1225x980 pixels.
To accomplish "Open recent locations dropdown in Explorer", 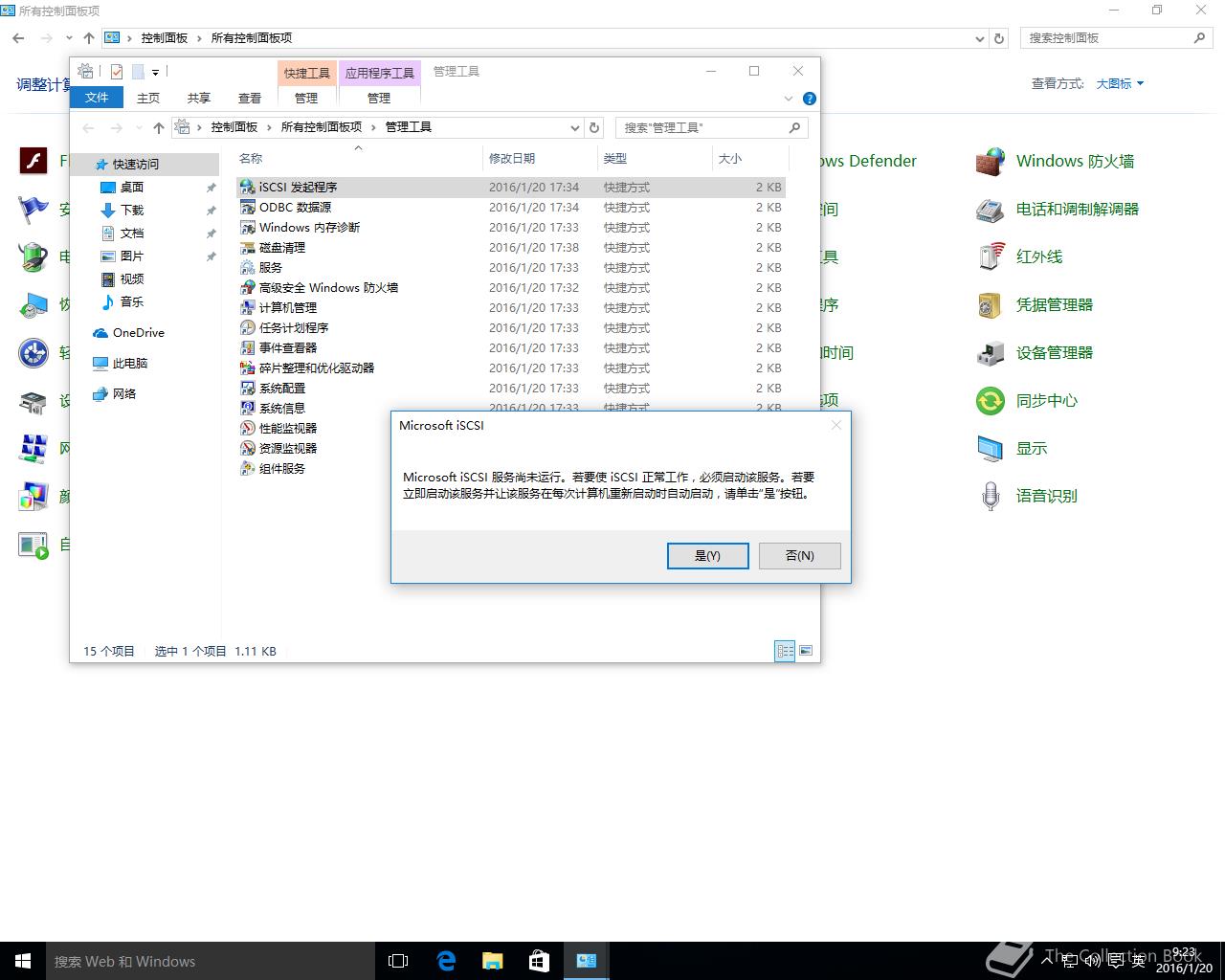I will [138, 127].
